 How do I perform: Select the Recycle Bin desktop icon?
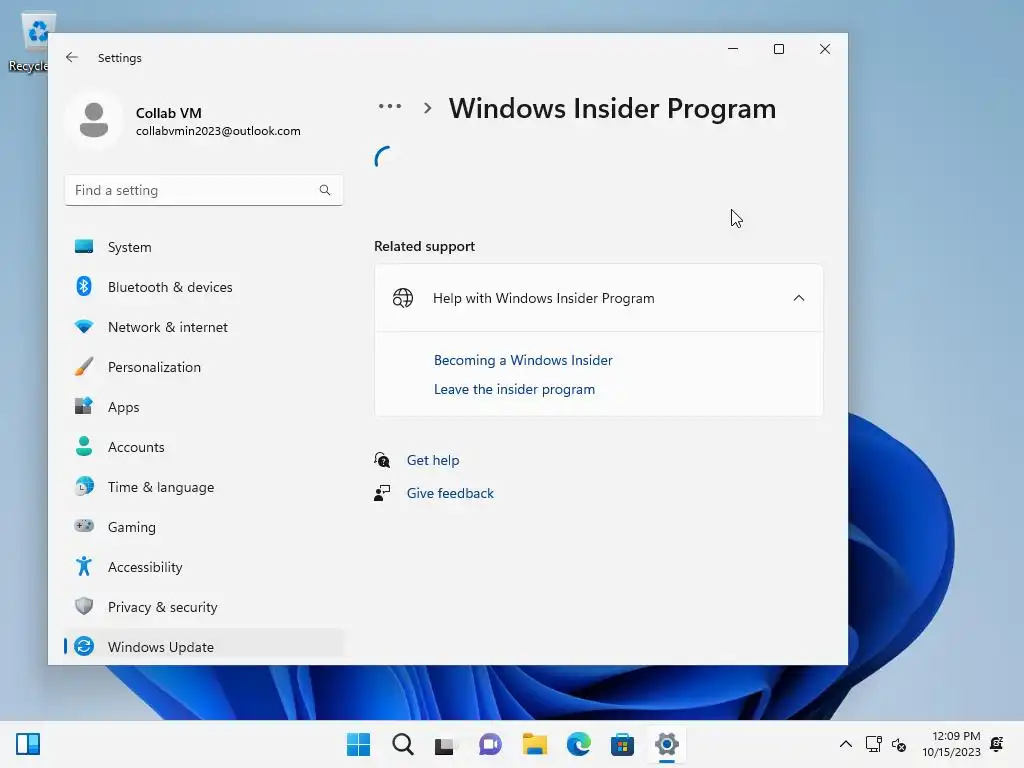[30, 43]
